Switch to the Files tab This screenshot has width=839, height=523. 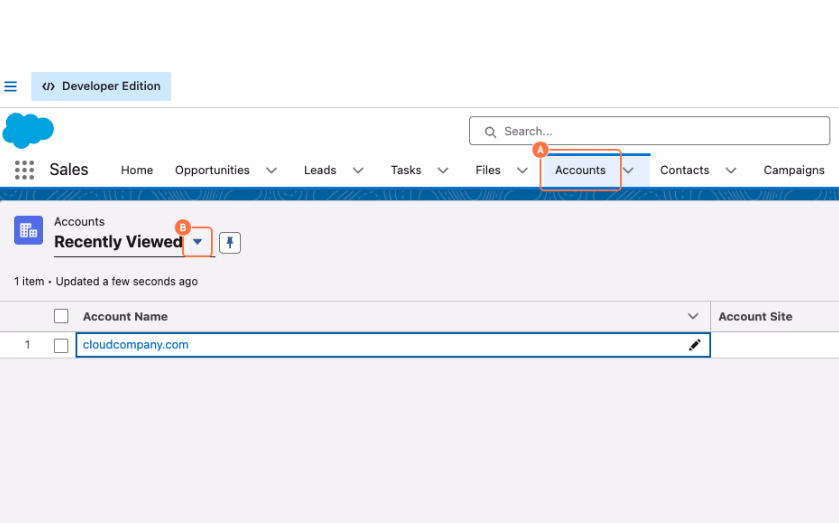488,170
